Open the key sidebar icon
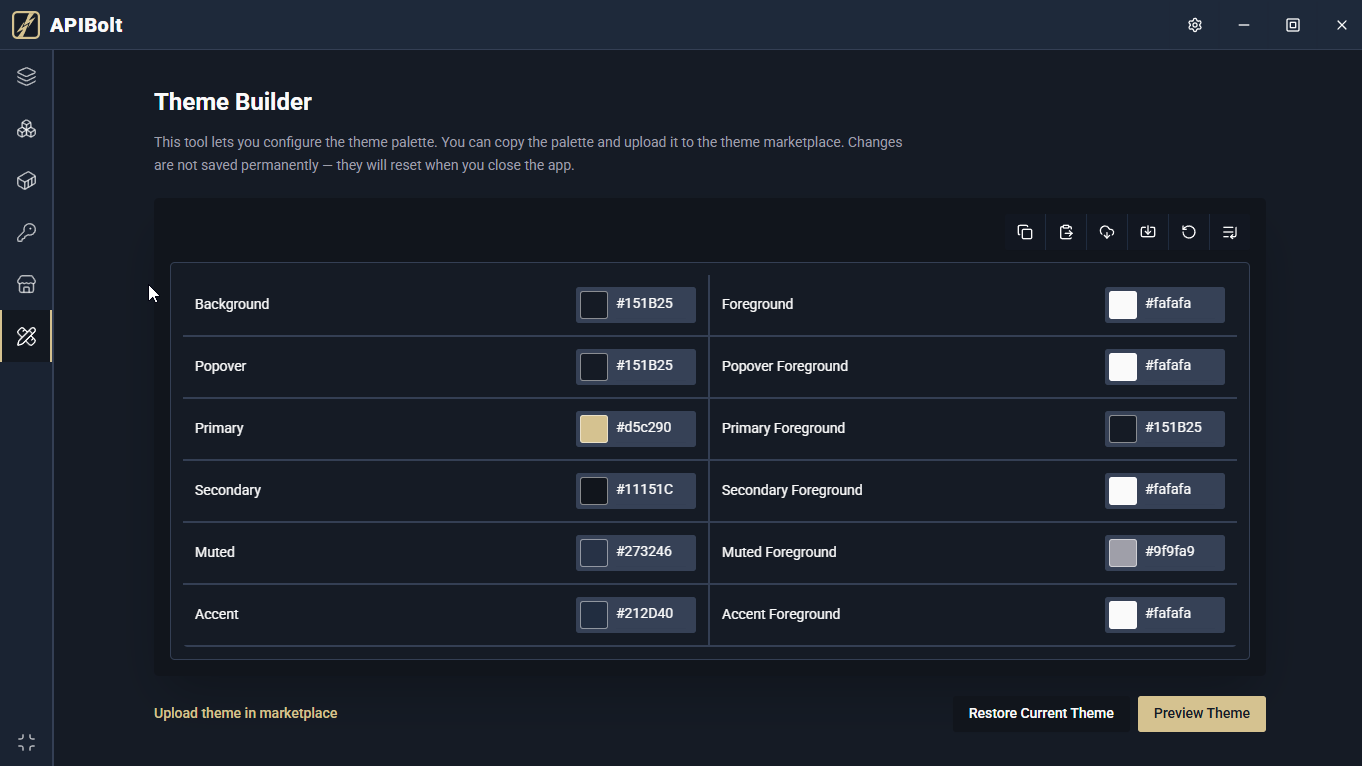The image size is (1362, 766). click(x=27, y=232)
